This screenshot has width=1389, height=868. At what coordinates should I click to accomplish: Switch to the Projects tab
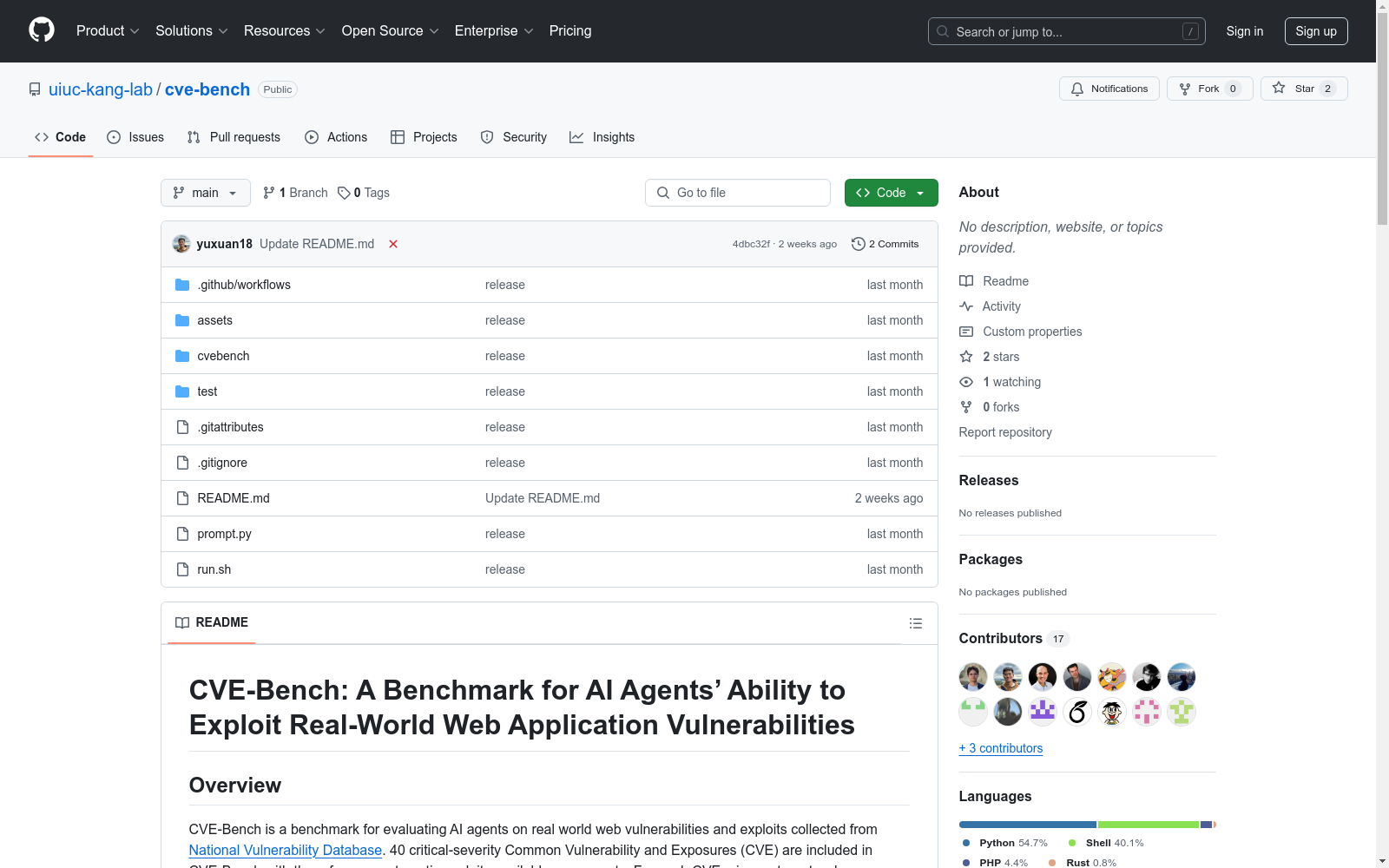tap(424, 137)
